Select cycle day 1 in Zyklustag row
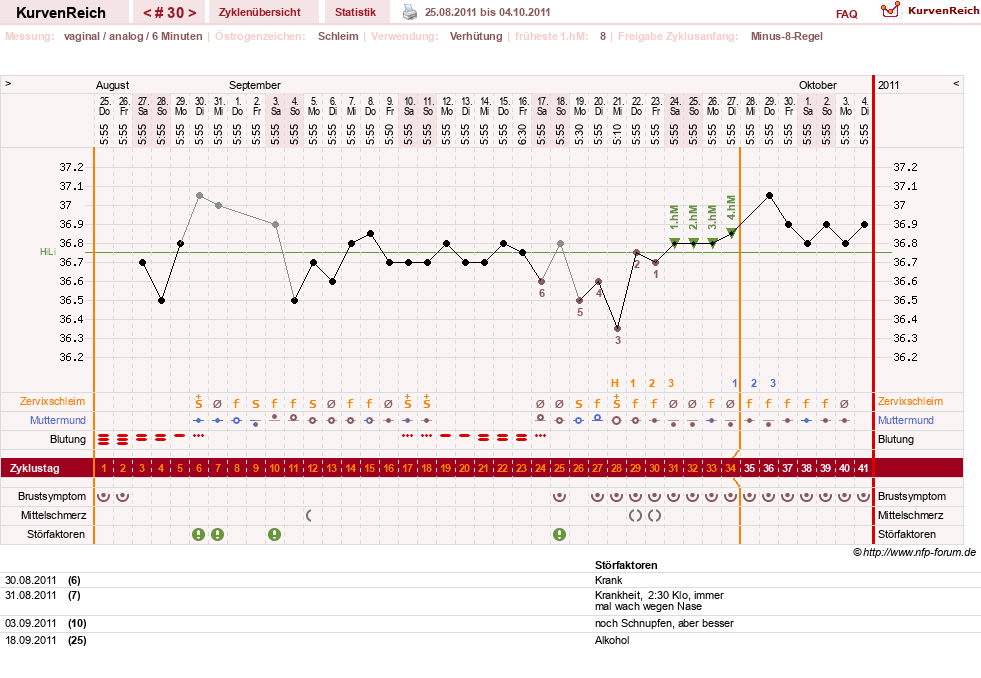 click(x=104, y=468)
